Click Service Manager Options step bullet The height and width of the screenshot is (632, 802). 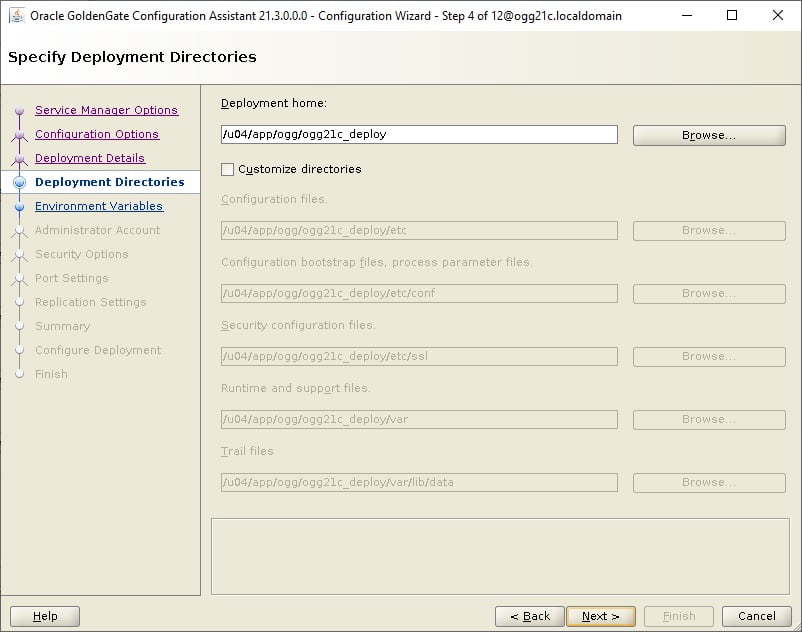tap(19, 110)
